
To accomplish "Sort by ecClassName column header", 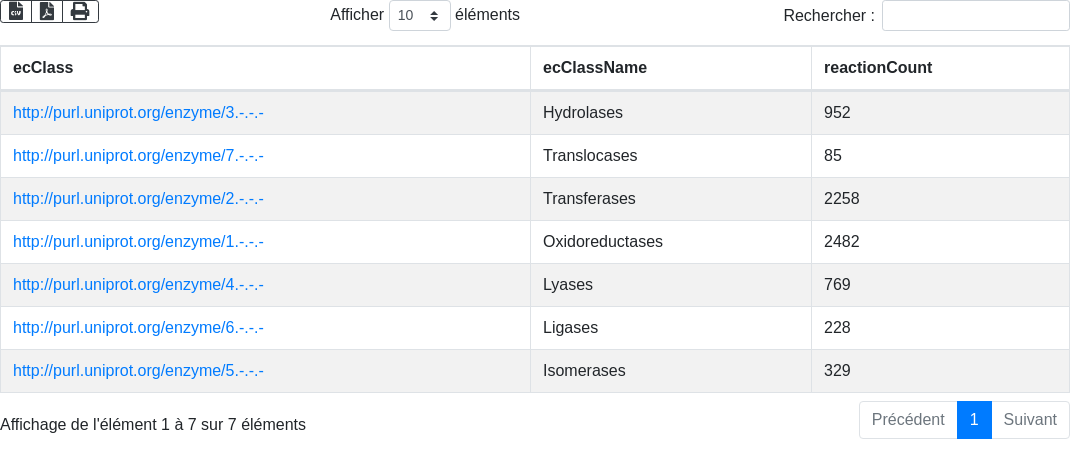I will pos(594,68).
